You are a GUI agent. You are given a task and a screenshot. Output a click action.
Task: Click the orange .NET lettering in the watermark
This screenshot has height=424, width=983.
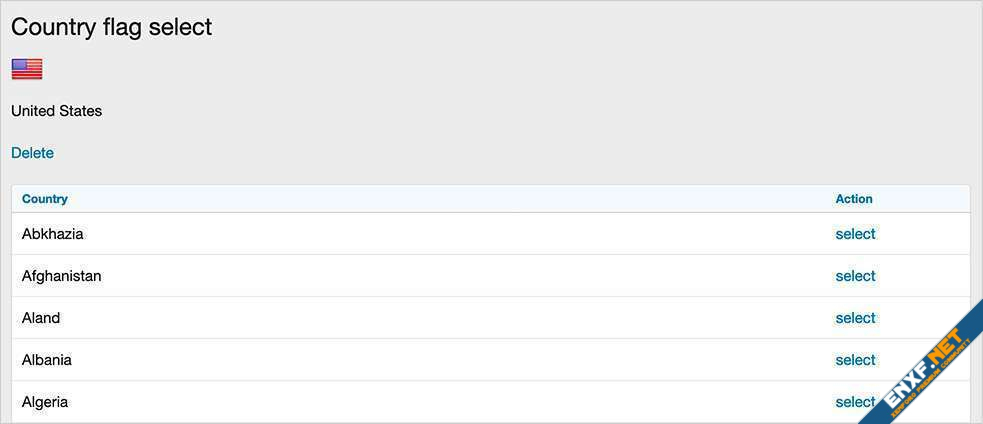coord(946,349)
